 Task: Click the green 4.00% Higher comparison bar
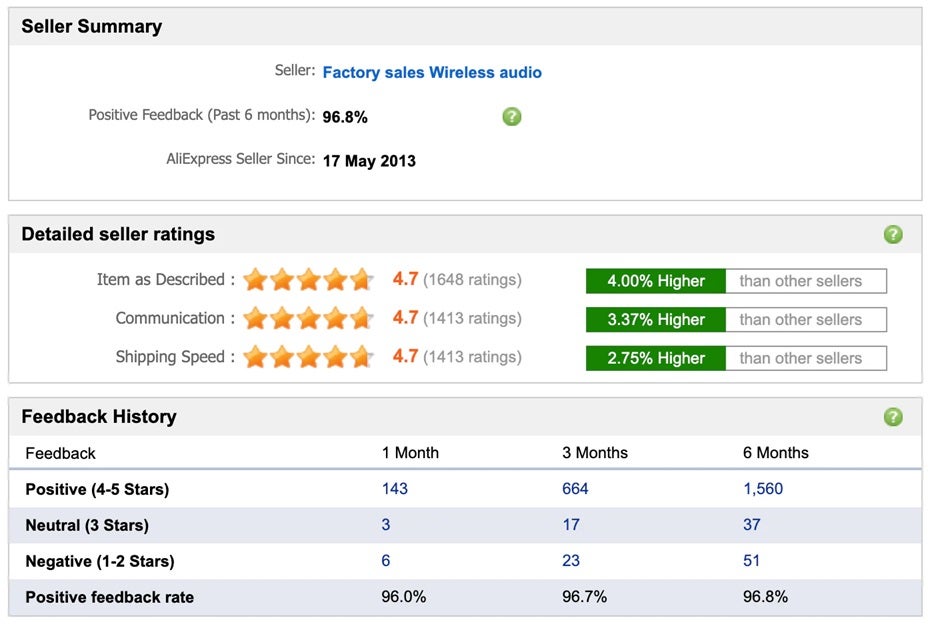[656, 281]
